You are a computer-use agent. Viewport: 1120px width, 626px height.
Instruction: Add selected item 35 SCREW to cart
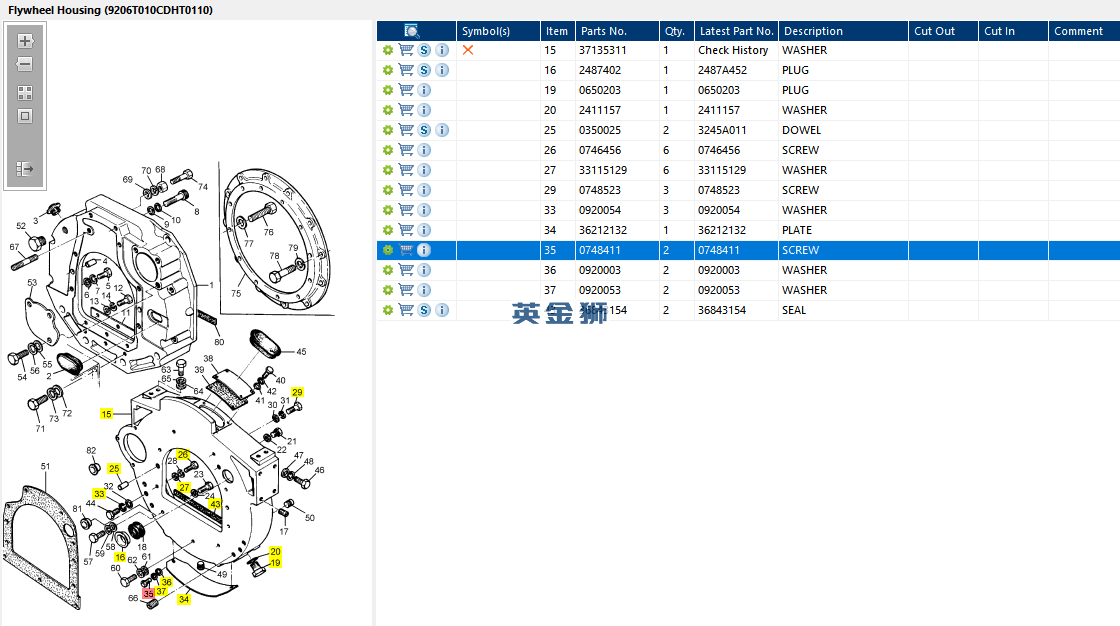[x=406, y=250]
